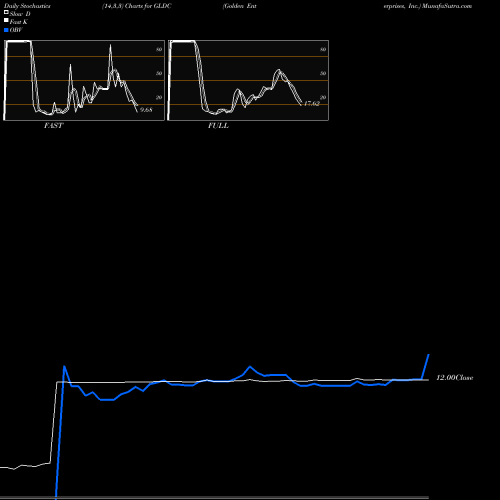Click the Fast K legend color box
This screenshot has width=500, height=500.
[x=6, y=21]
